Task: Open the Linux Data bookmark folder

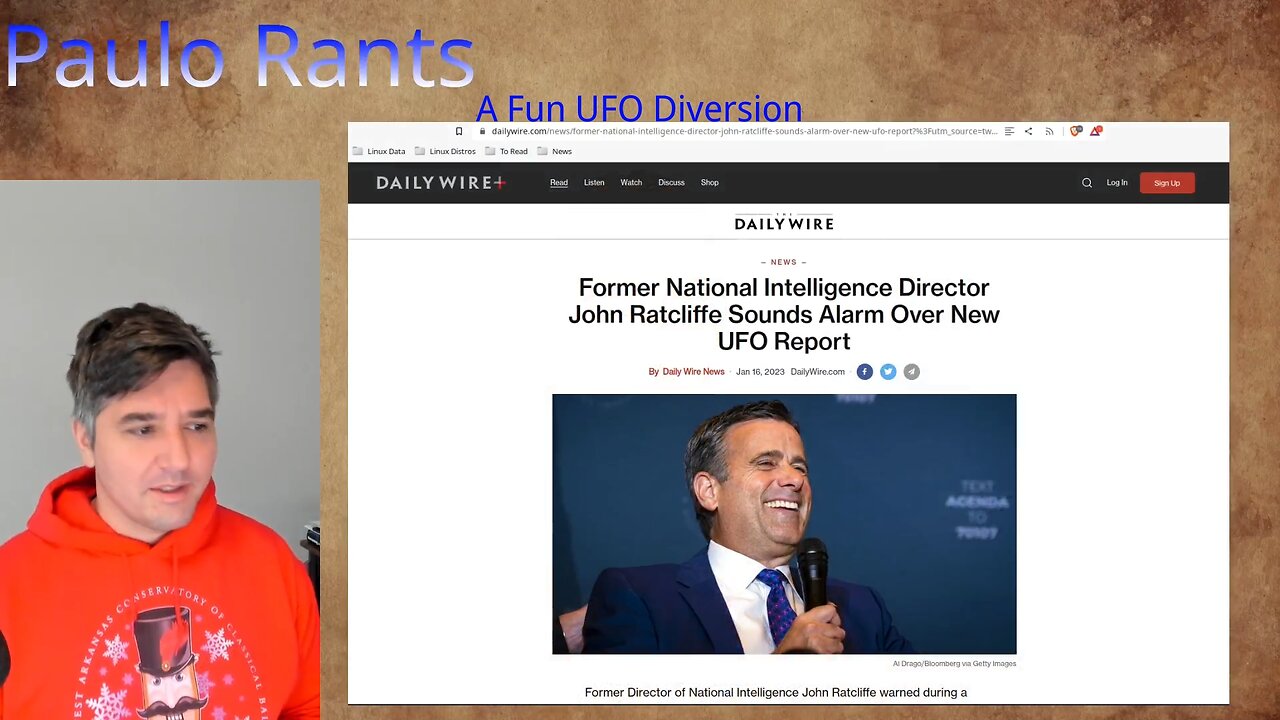Action: [379, 151]
